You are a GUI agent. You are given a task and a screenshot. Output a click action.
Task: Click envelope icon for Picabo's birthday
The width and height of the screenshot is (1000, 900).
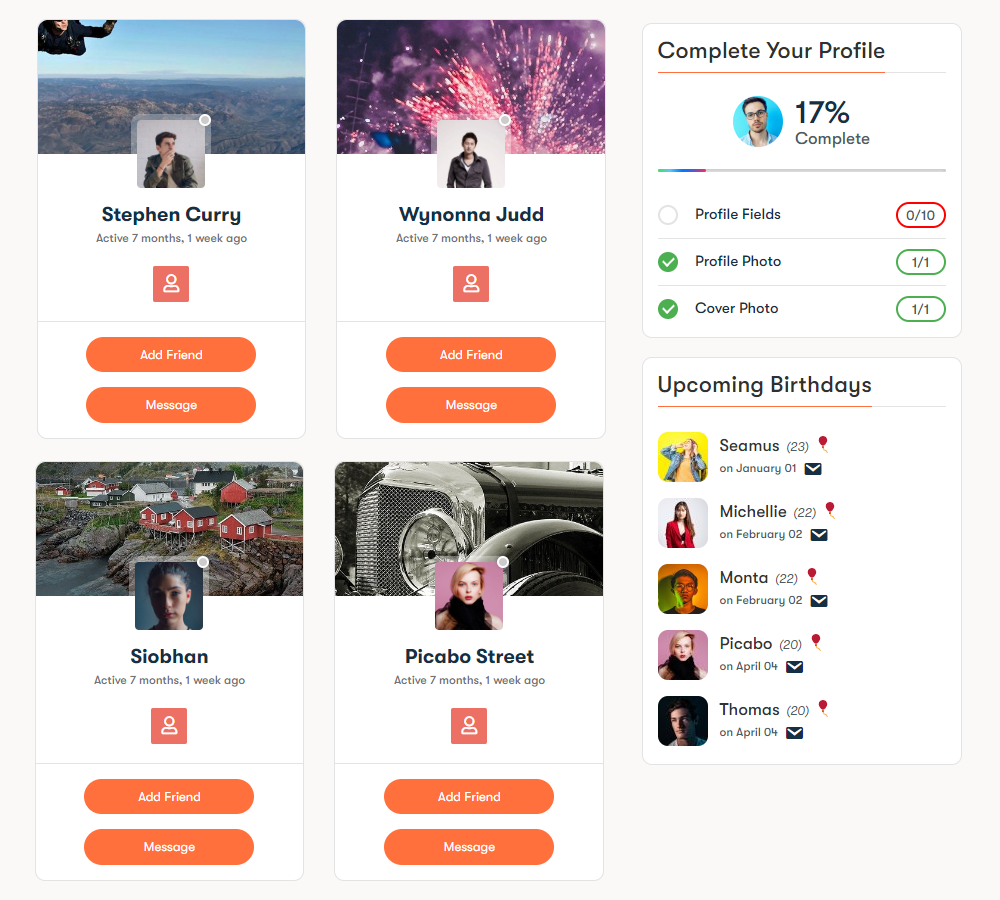(794, 667)
